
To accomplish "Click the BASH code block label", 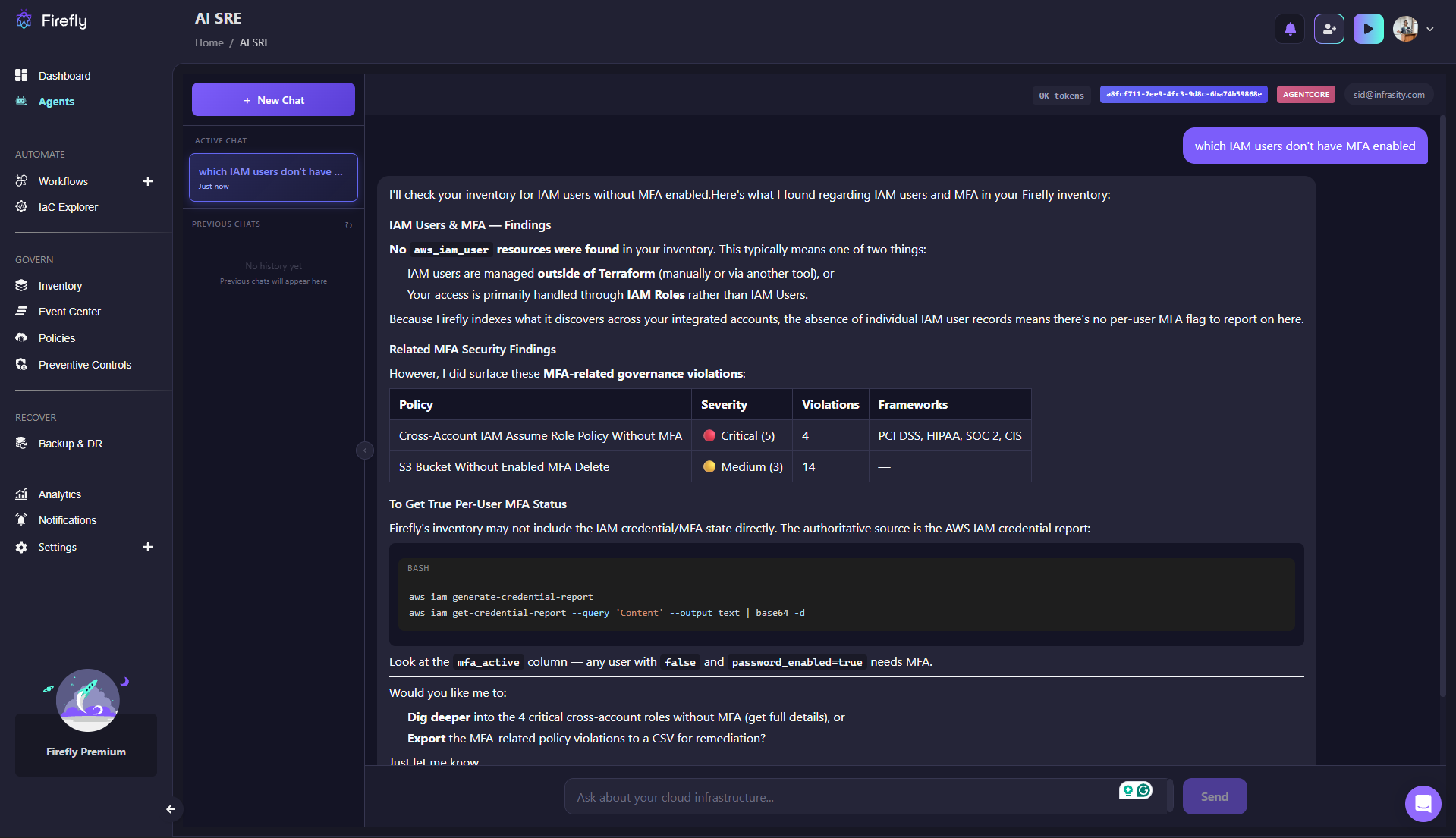I will point(418,568).
